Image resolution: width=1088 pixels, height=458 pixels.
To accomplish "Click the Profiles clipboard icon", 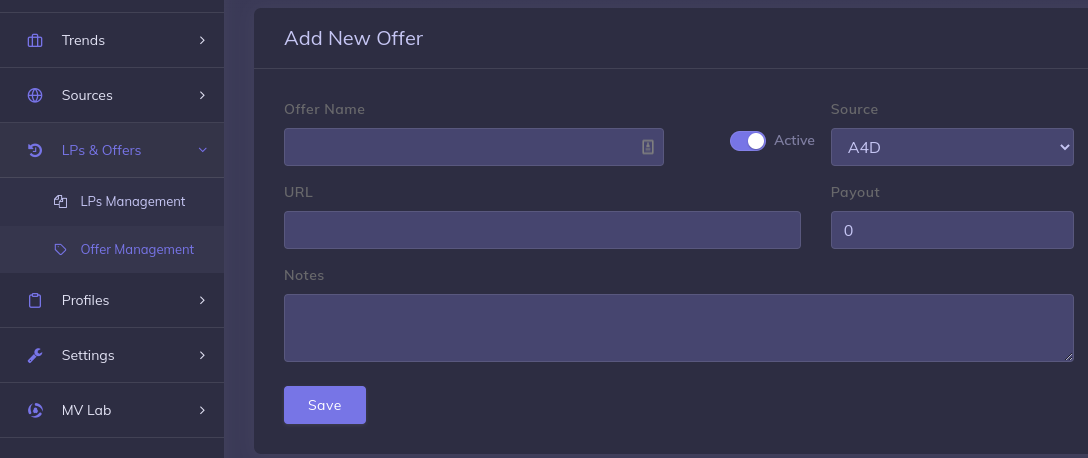I will [35, 301].
